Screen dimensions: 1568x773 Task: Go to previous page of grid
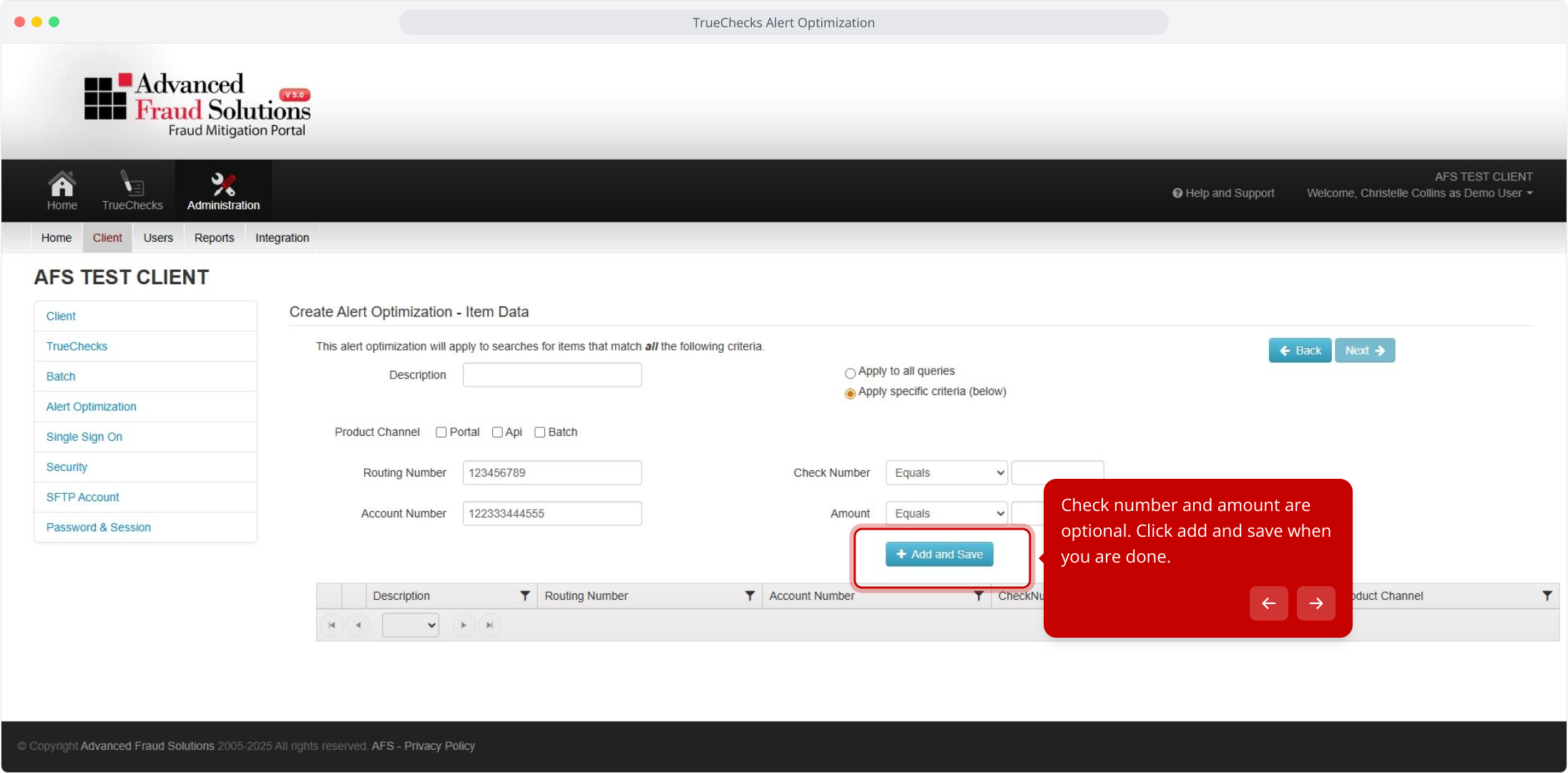(x=358, y=625)
